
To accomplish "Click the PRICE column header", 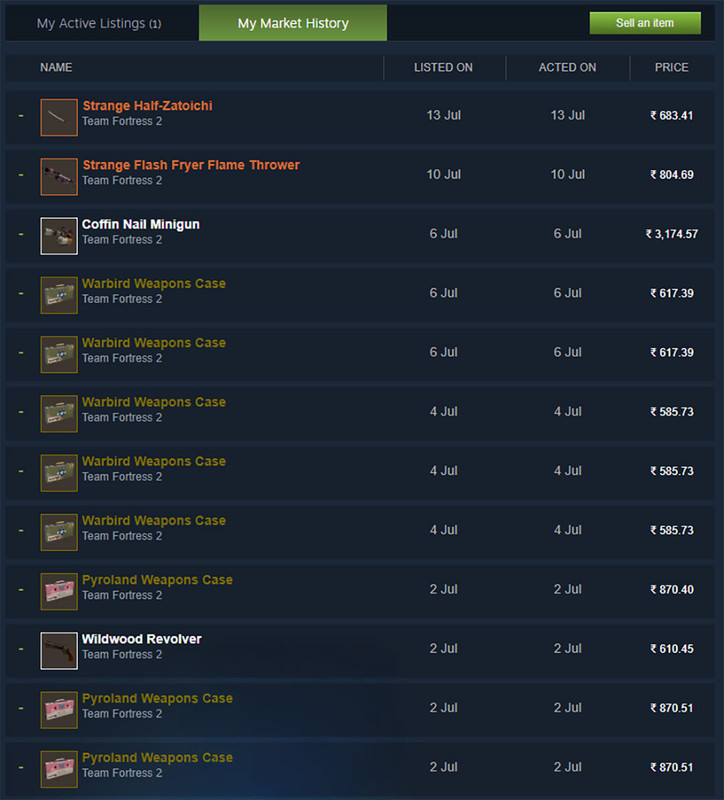I will click(x=671, y=67).
